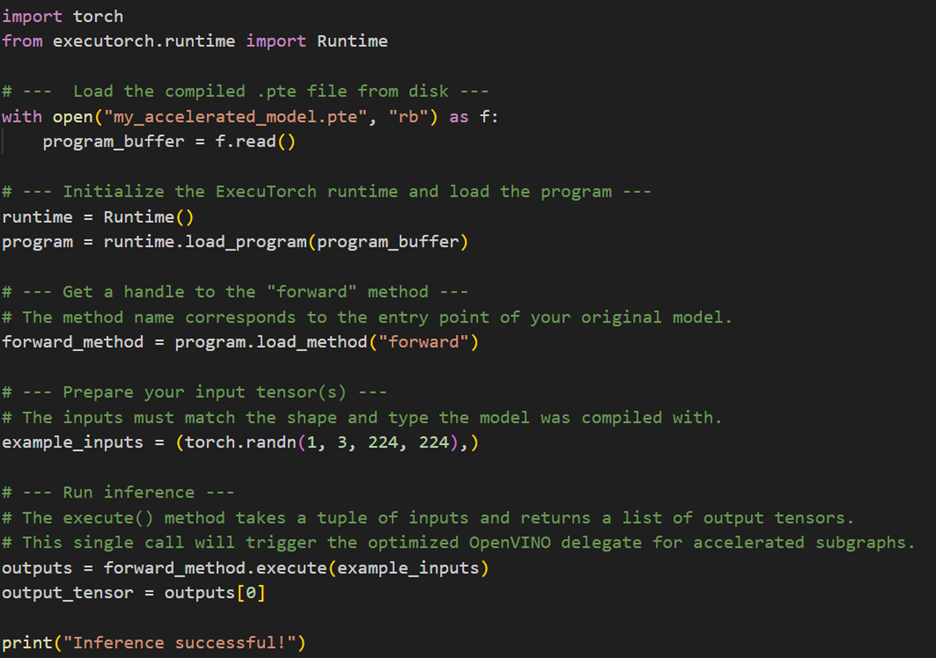Click the print function name

[x=26, y=643]
